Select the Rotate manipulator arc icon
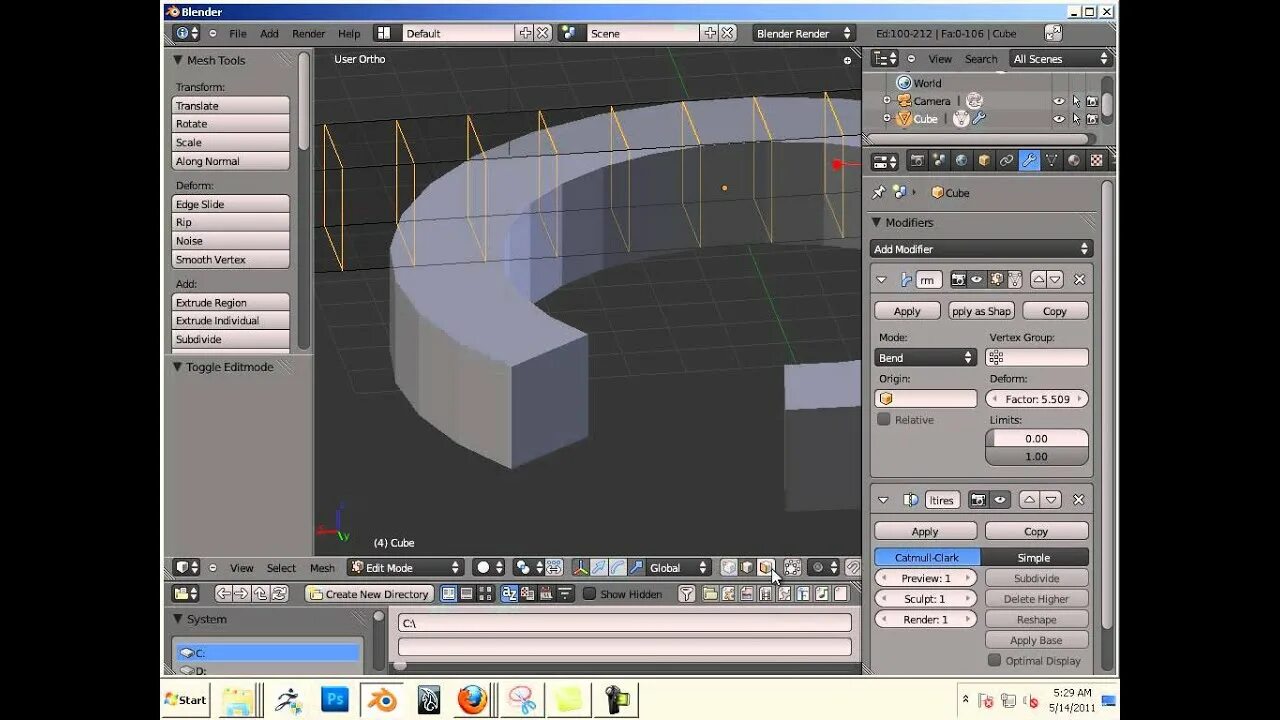 click(617, 567)
